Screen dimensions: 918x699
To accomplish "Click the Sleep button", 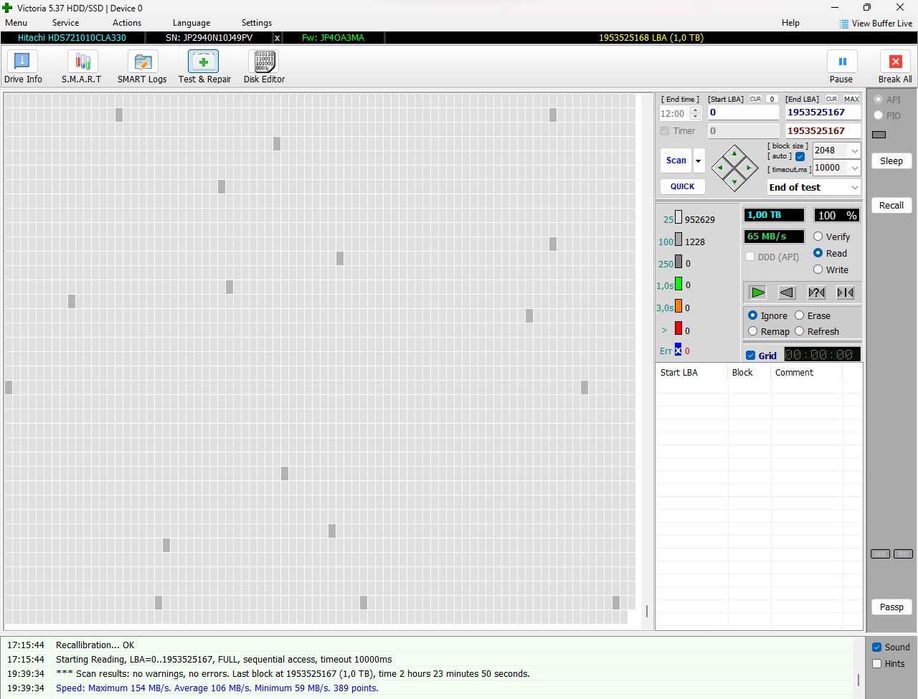I will click(891, 161).
